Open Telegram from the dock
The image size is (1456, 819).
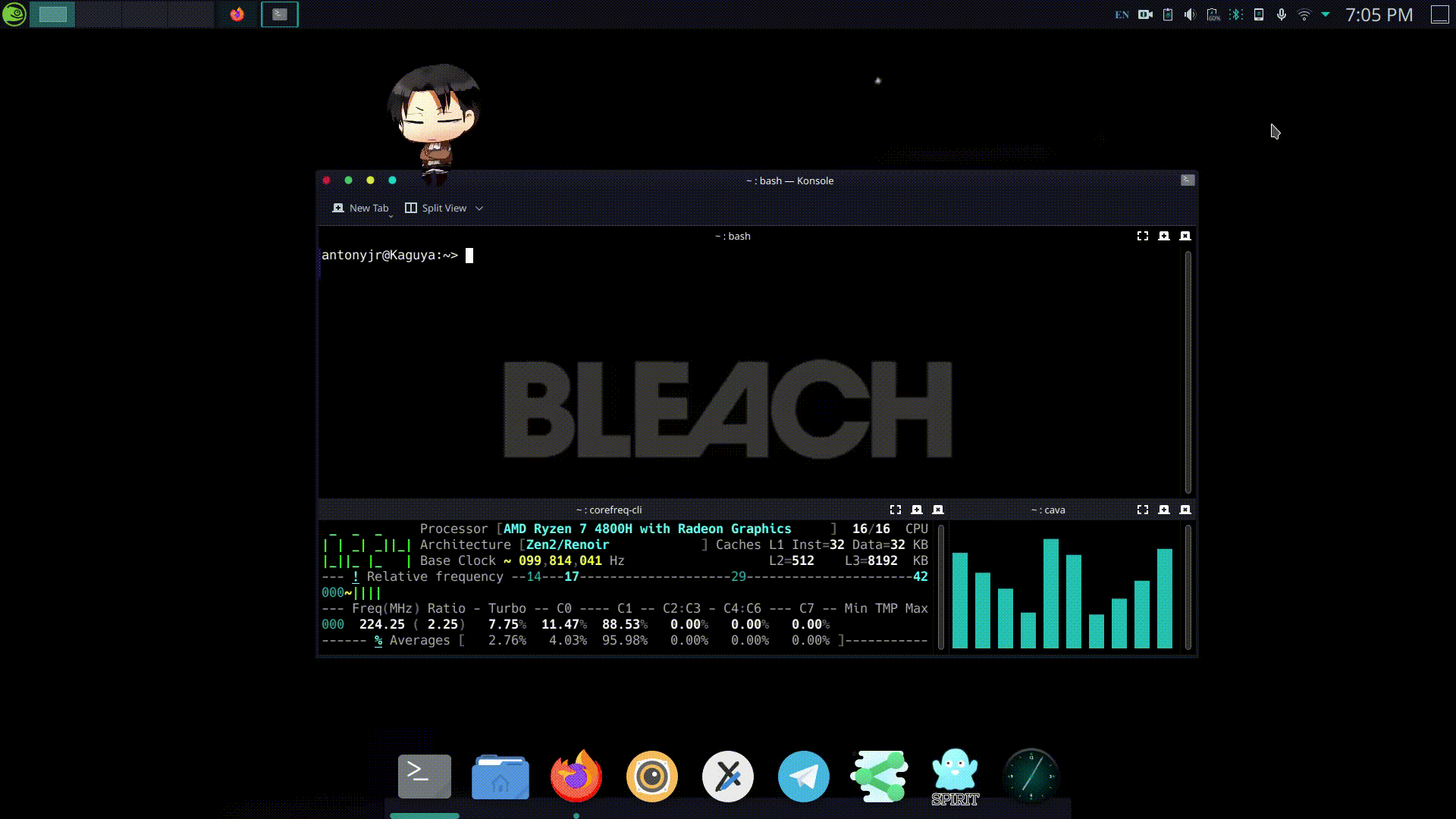click(x=803, y=777)
